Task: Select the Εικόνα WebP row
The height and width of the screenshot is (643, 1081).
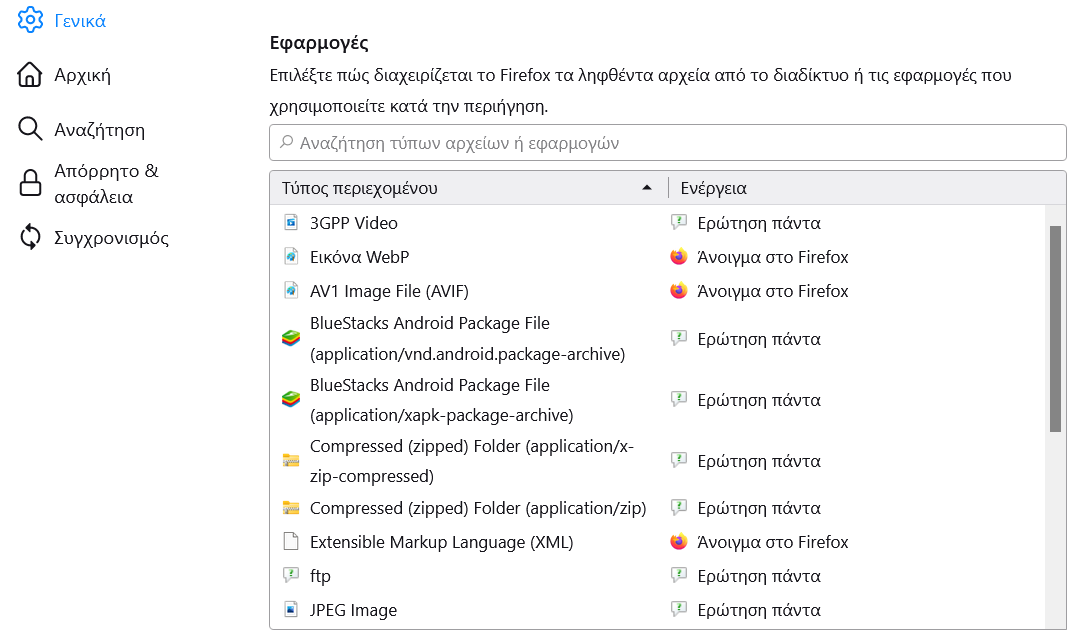Action: tap(658, 257)
